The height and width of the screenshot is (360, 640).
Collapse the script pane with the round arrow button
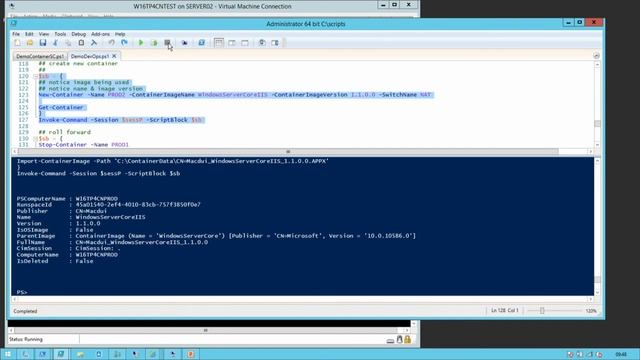(596, 56)
